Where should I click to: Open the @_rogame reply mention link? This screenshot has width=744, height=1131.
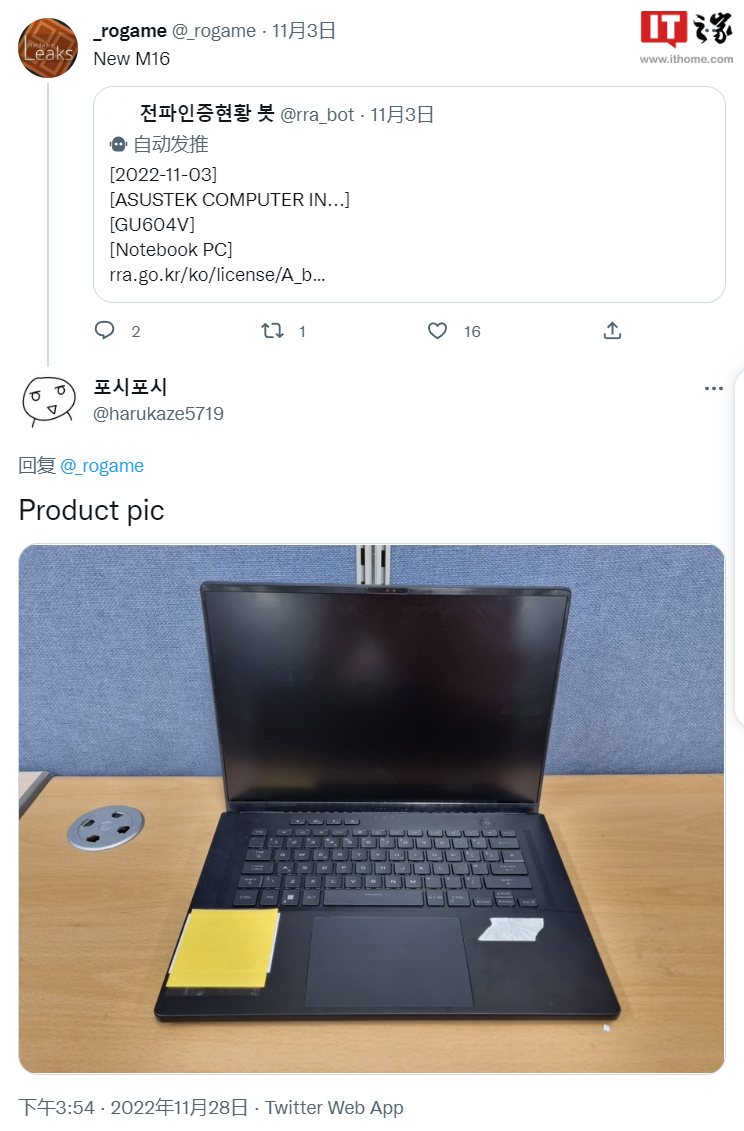click(102, 466)
